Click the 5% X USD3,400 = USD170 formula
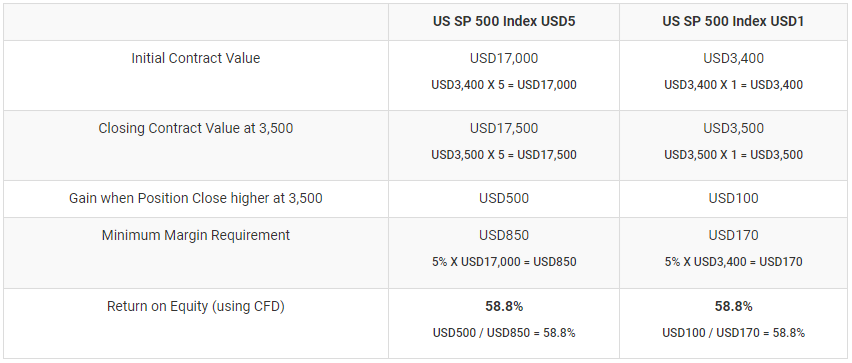The height and width of the screenshot is (363, 852). (733, 262)
